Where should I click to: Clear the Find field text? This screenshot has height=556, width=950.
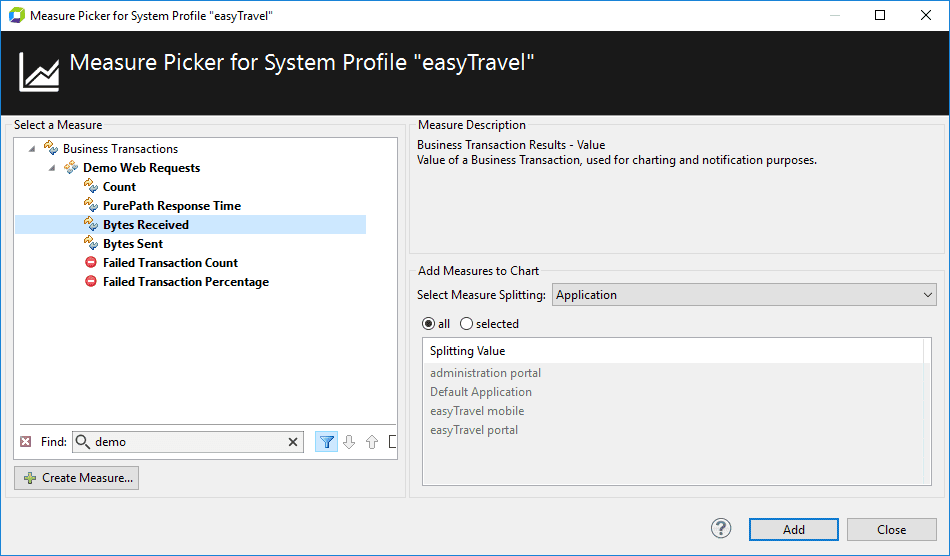293,442
